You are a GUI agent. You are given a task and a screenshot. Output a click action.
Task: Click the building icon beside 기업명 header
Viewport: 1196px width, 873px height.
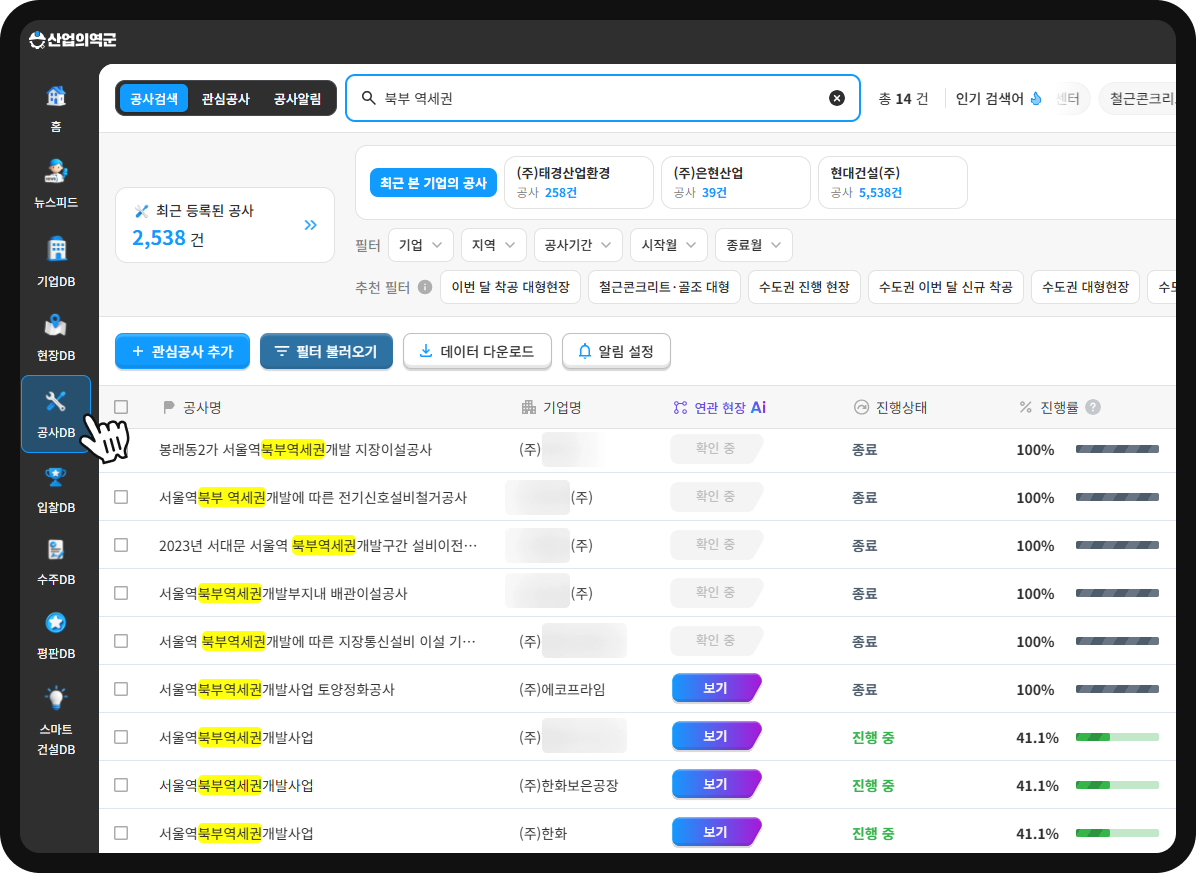[529, 408]
